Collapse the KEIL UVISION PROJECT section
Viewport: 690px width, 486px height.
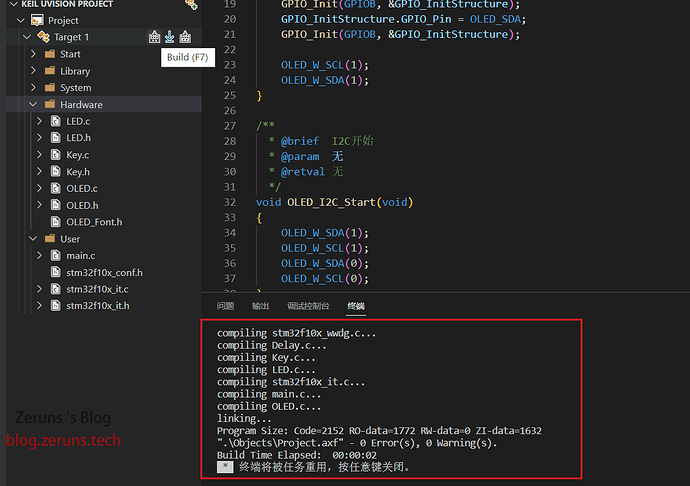coord(11,4)
